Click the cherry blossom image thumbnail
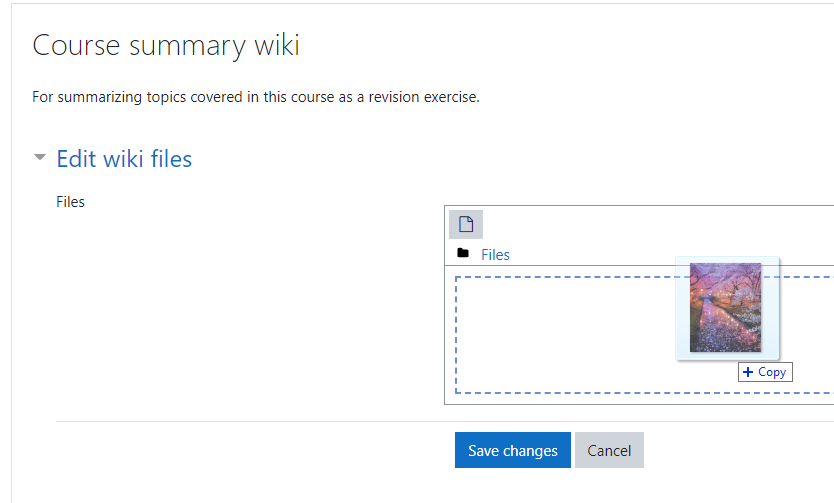The image size is (834, 503). (x=725, y=307)
